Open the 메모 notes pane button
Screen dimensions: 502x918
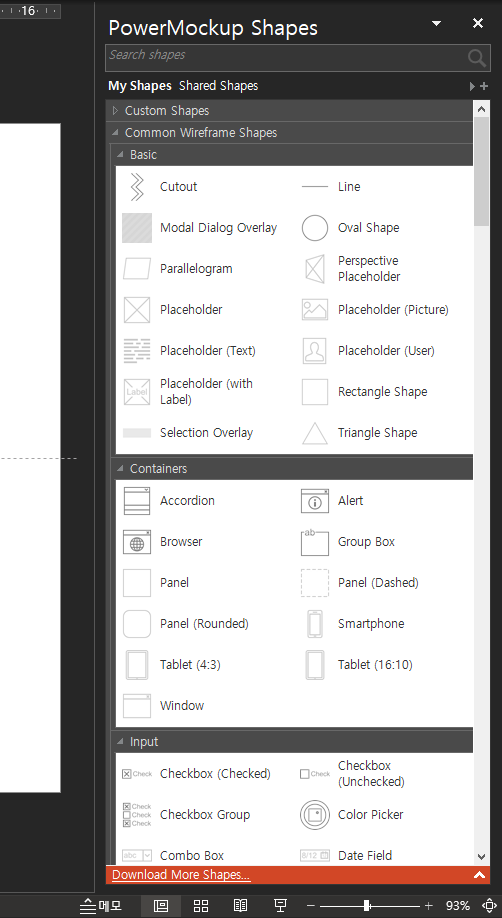(101, 906)
